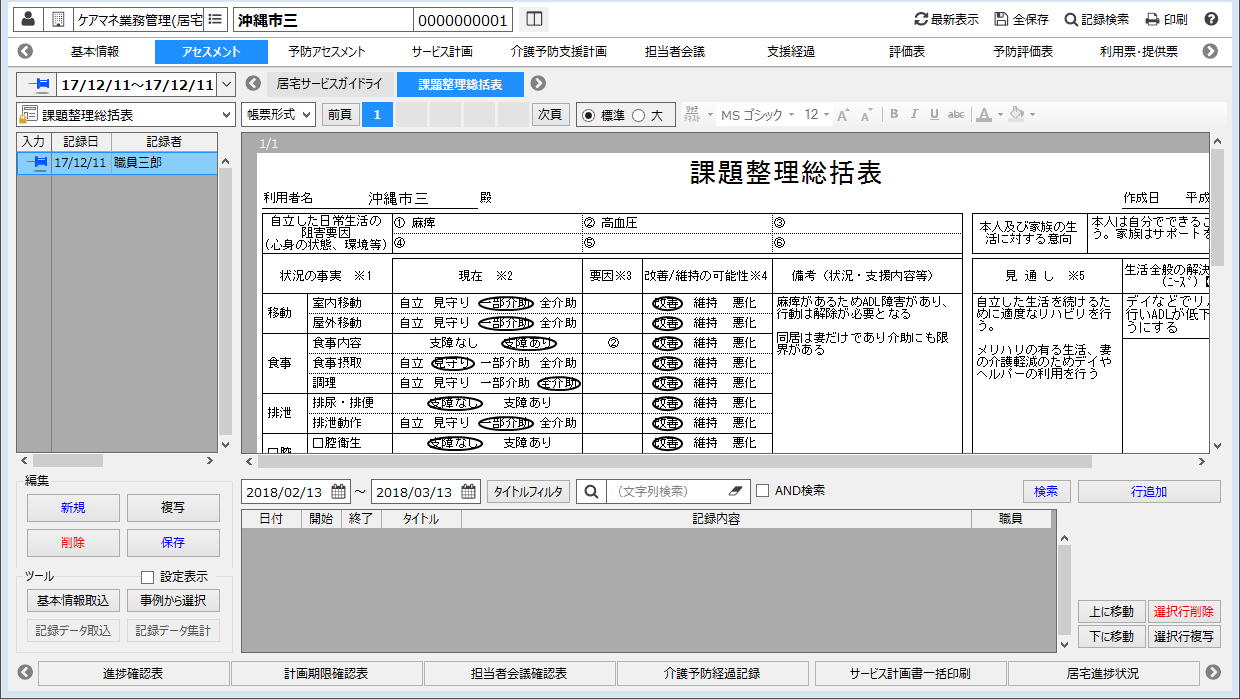Open help question mark icon
Screen dimensions: 1240x699
coord(1211,19)
